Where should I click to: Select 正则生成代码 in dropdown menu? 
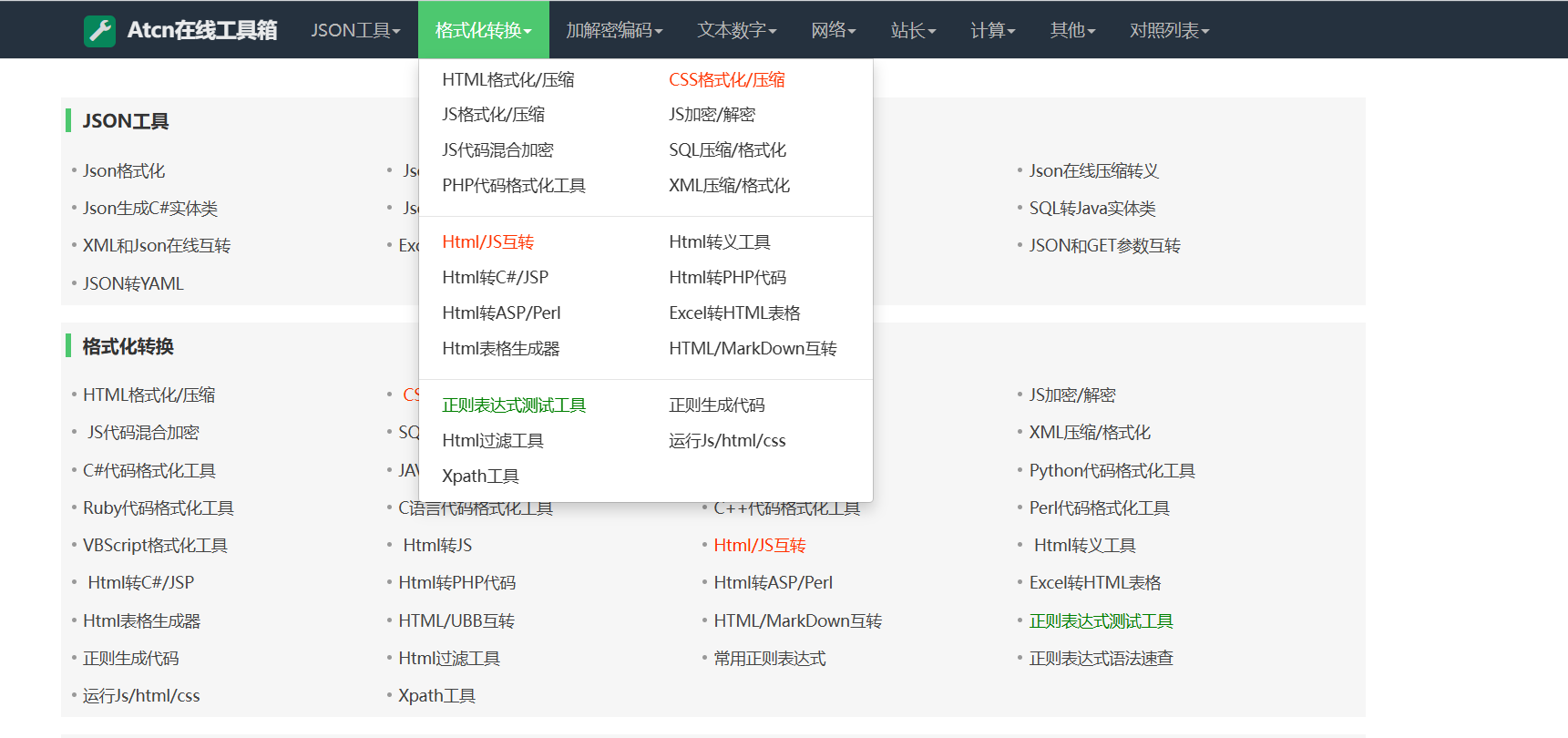(x=717, y=405)
